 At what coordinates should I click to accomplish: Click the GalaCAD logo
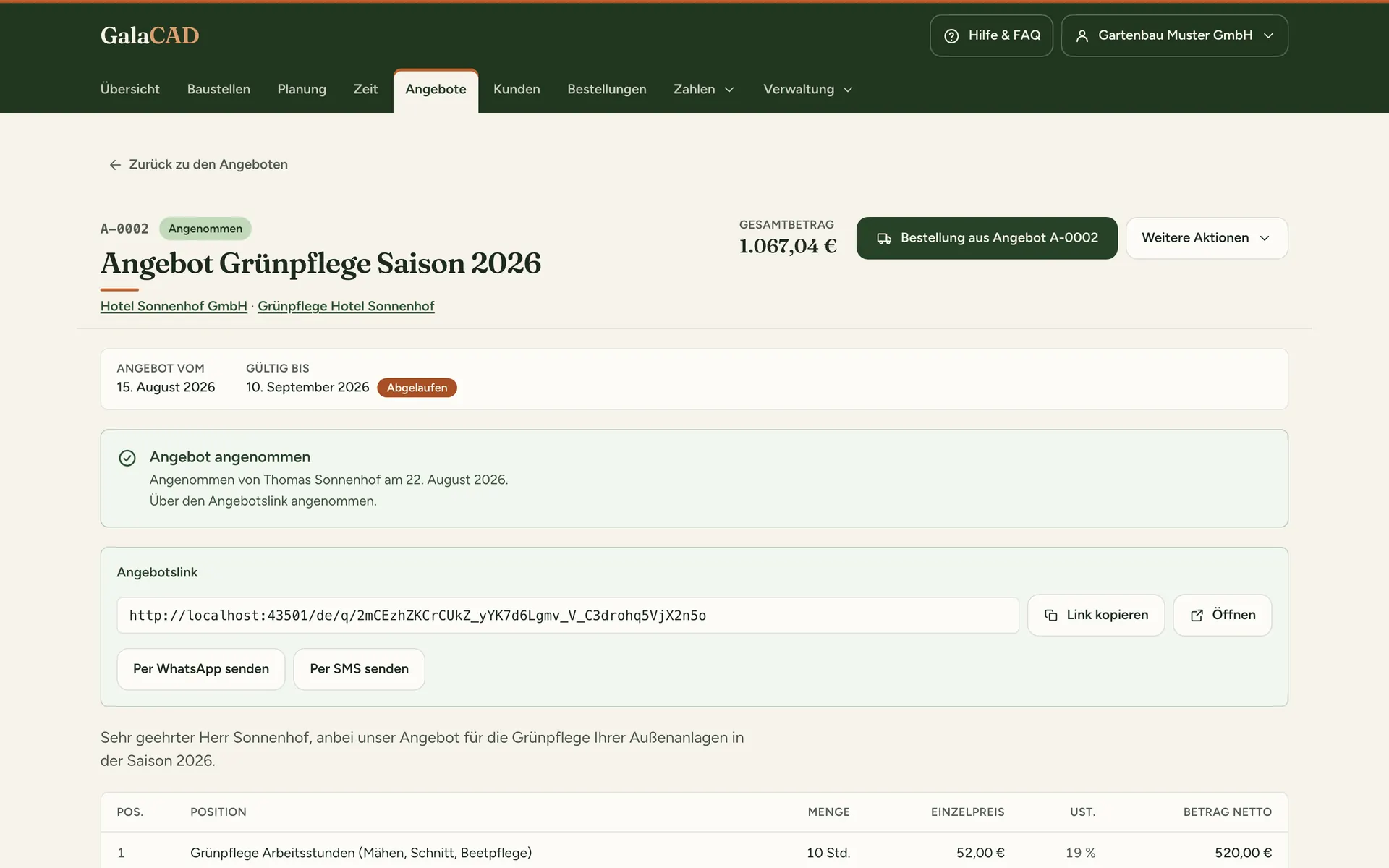(x=150, y=35)
